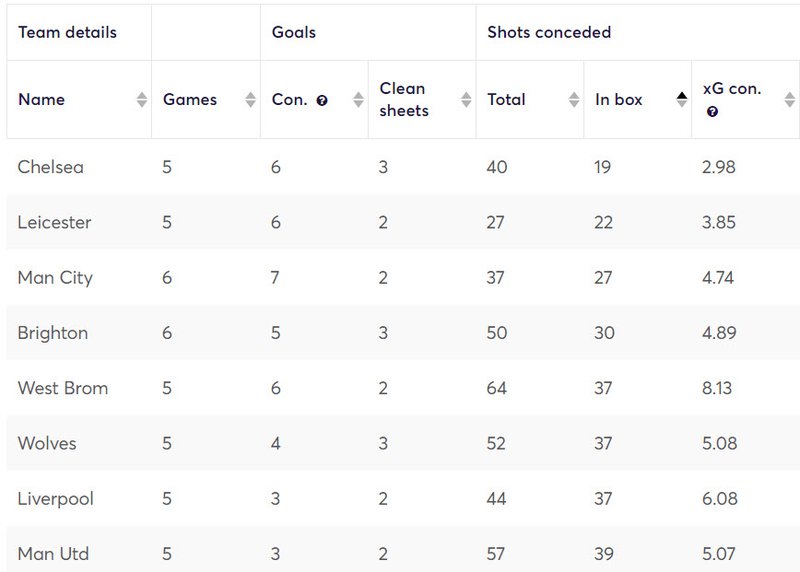Click the xG con. sort arrows
Viewport: 800px width, 572px height.
(x=790, y=100)
